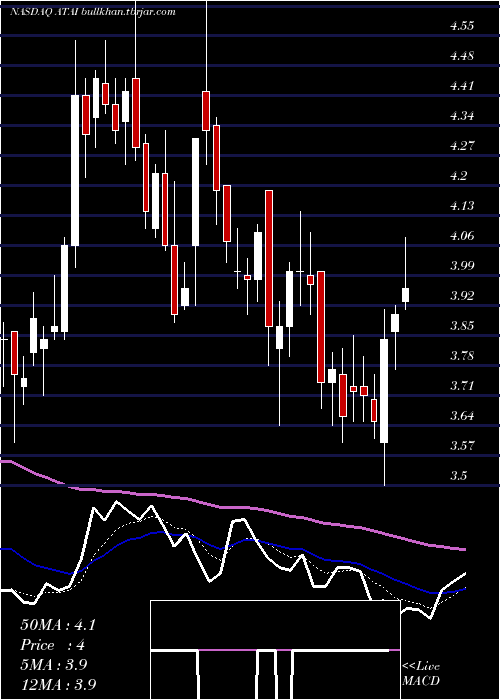Click the 50MA : 4.1 readout
This screenshot has height=700, width=500.
58,625
